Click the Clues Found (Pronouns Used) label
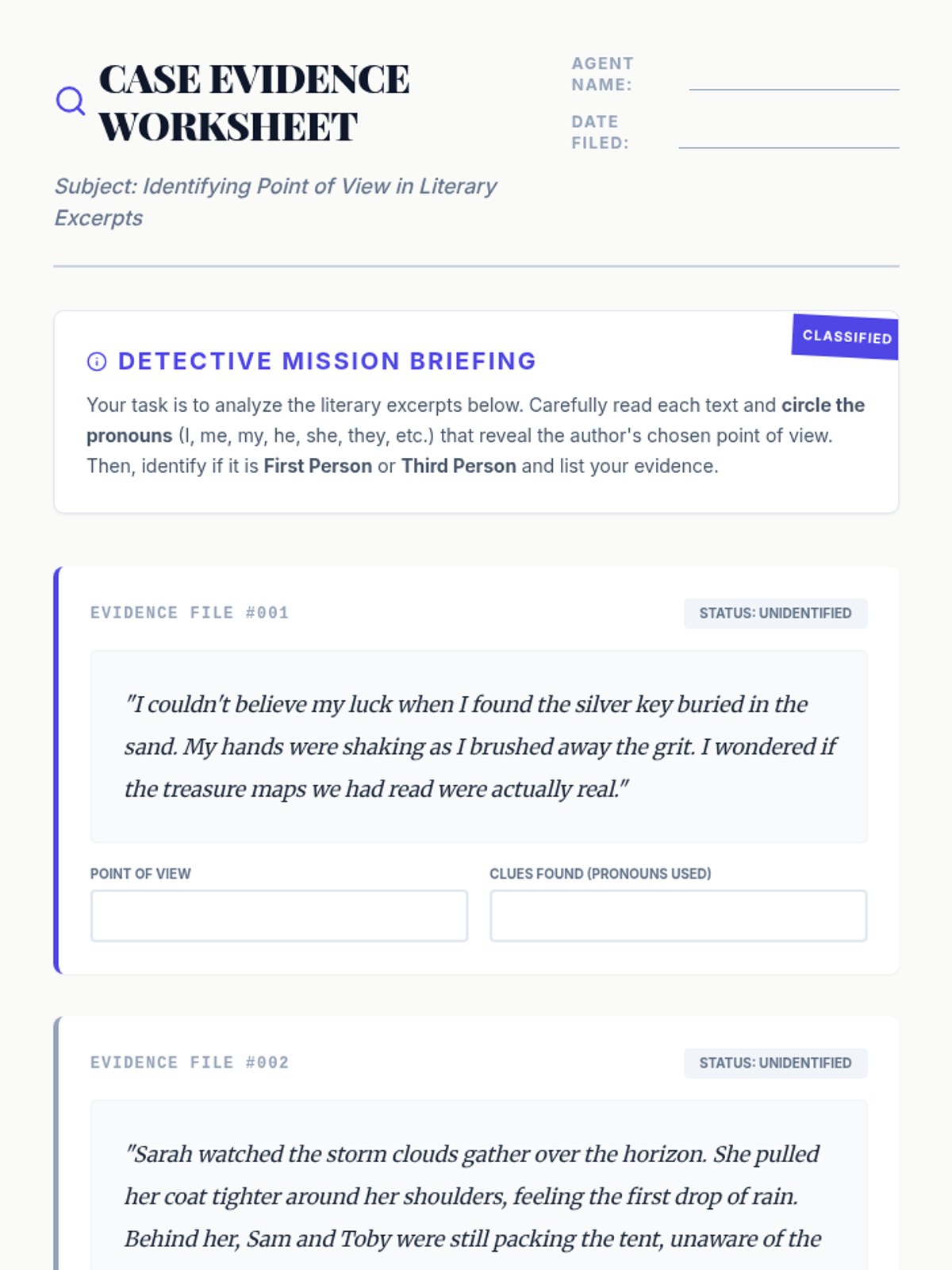The width and height of the screenshot is (952, 1270). (x=600, y=874)
